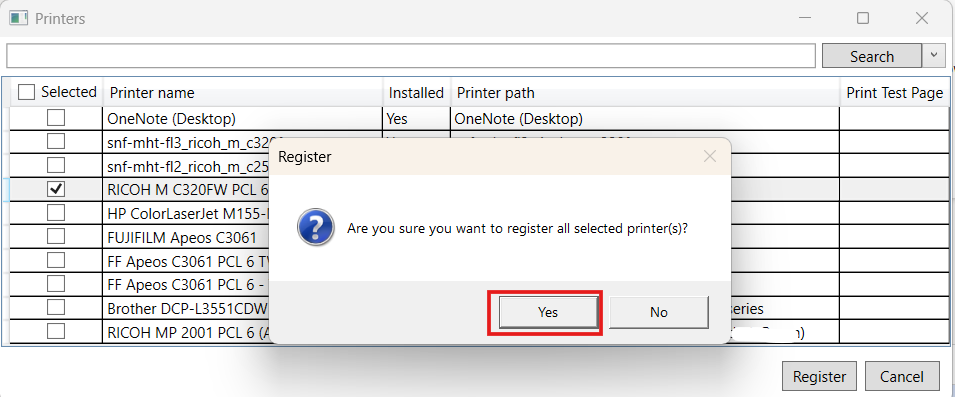Toggle the Selected header checkbox
The image size is (955, 397).
pyautogui.click(x=26, y=93)
